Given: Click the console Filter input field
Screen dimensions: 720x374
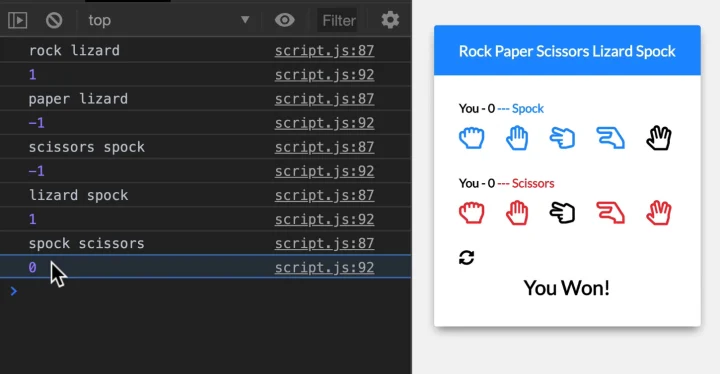Looking at the screenshot, I should (x=339, y=20).
